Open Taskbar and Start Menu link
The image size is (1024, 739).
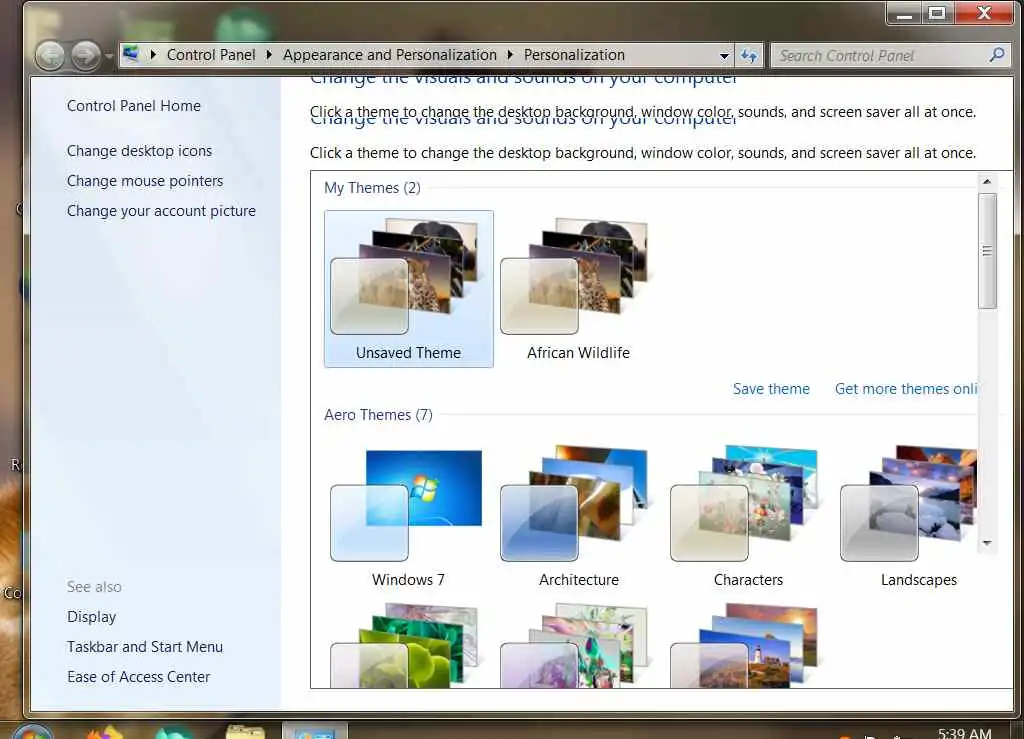pyautogui.click(x=145, y=647)
